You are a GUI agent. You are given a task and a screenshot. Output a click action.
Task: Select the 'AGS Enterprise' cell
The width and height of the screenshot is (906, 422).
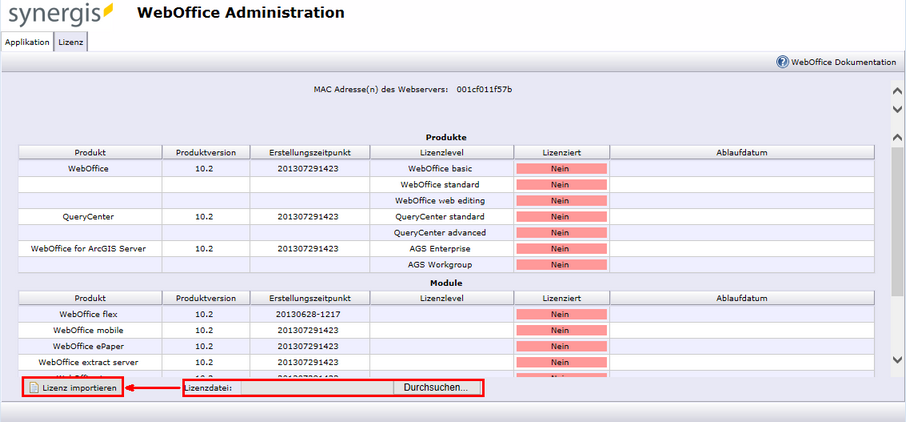click(x=441, y=249)
